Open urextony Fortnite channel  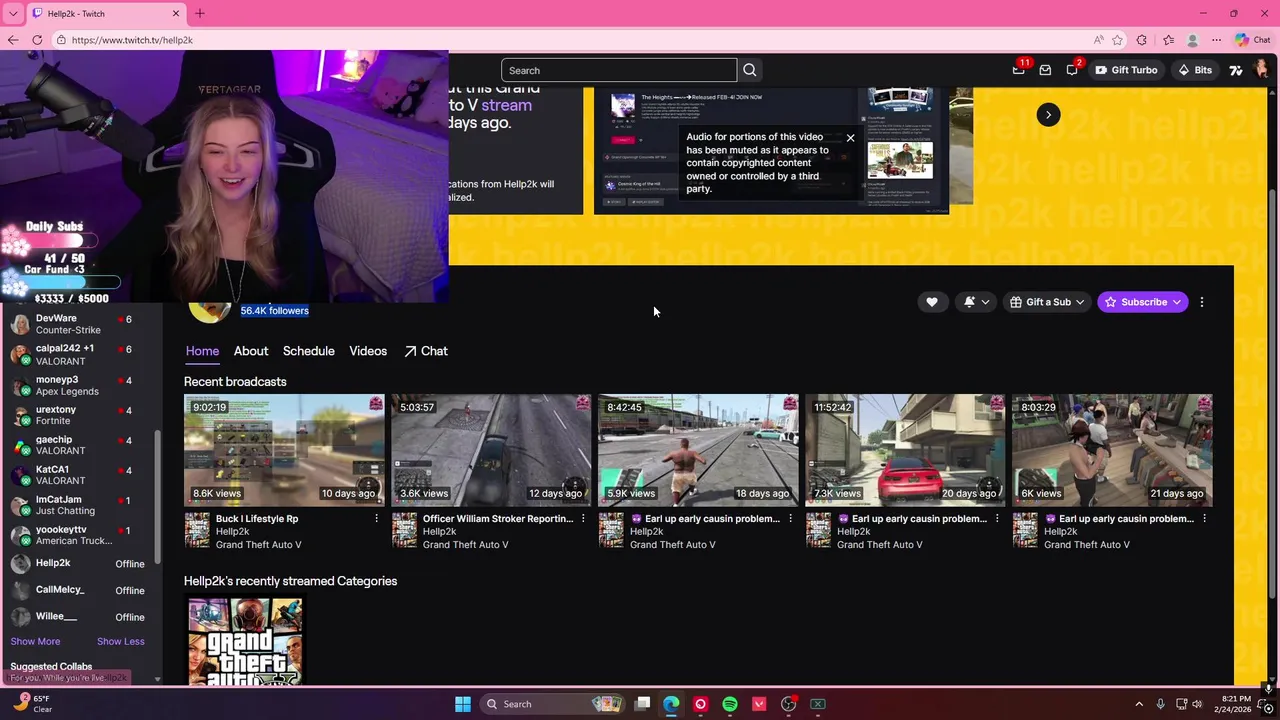pyautogui.click(x=80, y=415)
